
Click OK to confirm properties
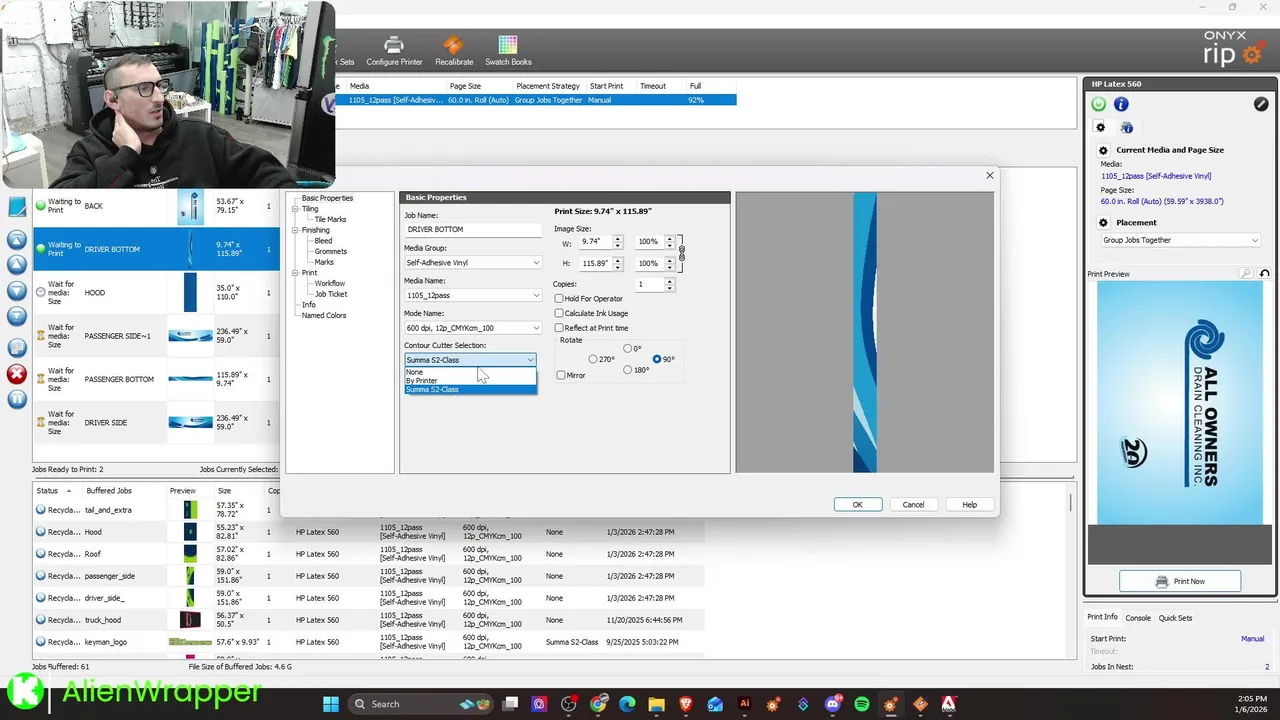coord(857,505)
